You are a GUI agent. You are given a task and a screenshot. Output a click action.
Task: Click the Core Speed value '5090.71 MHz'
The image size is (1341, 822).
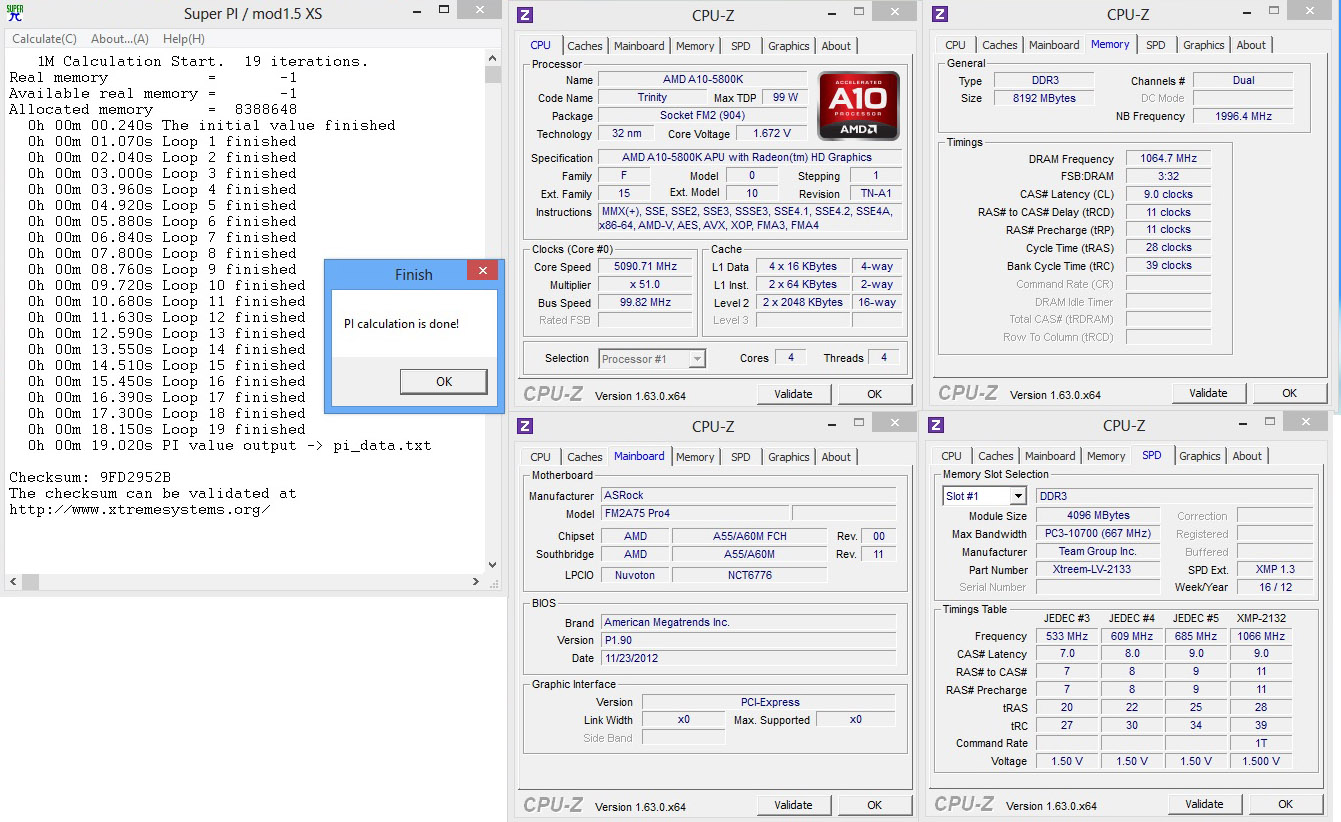coord(645,267)
